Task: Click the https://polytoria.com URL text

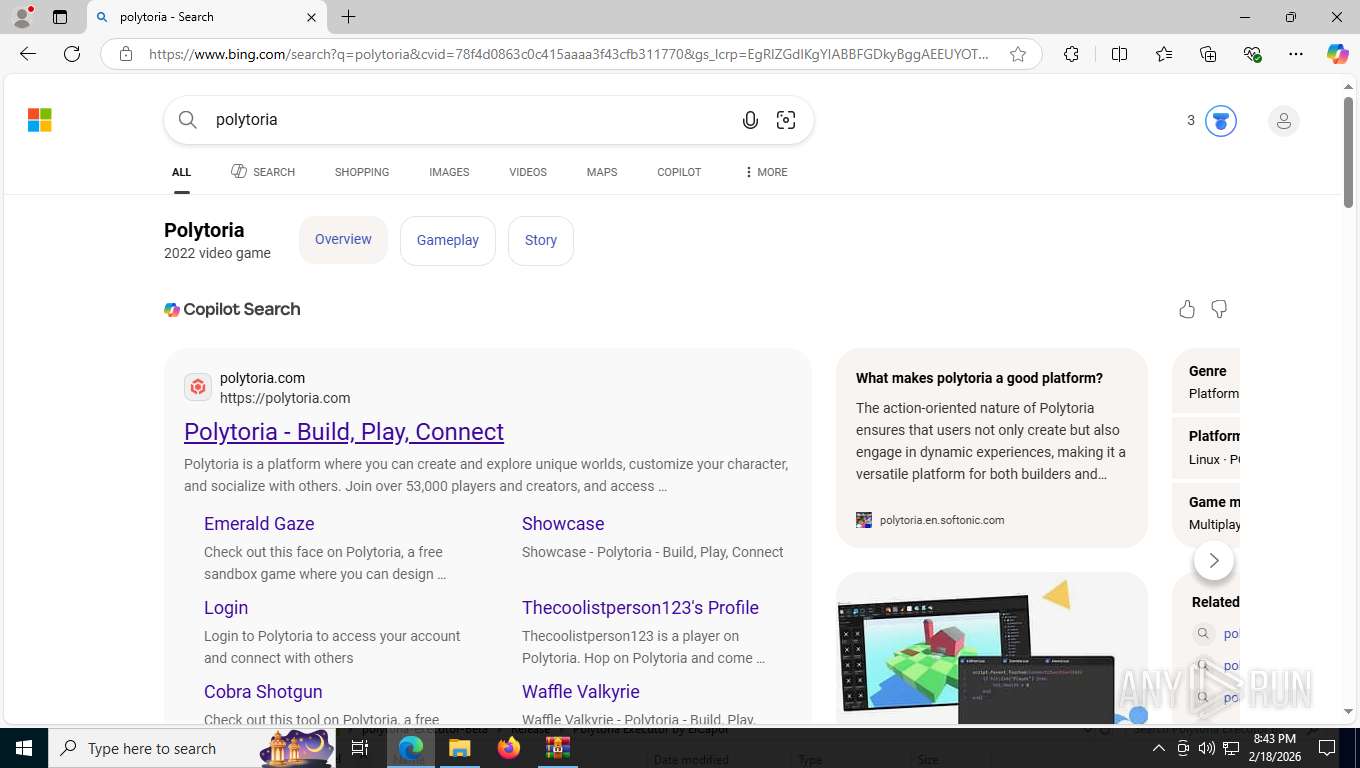Action: click(285, 398)
